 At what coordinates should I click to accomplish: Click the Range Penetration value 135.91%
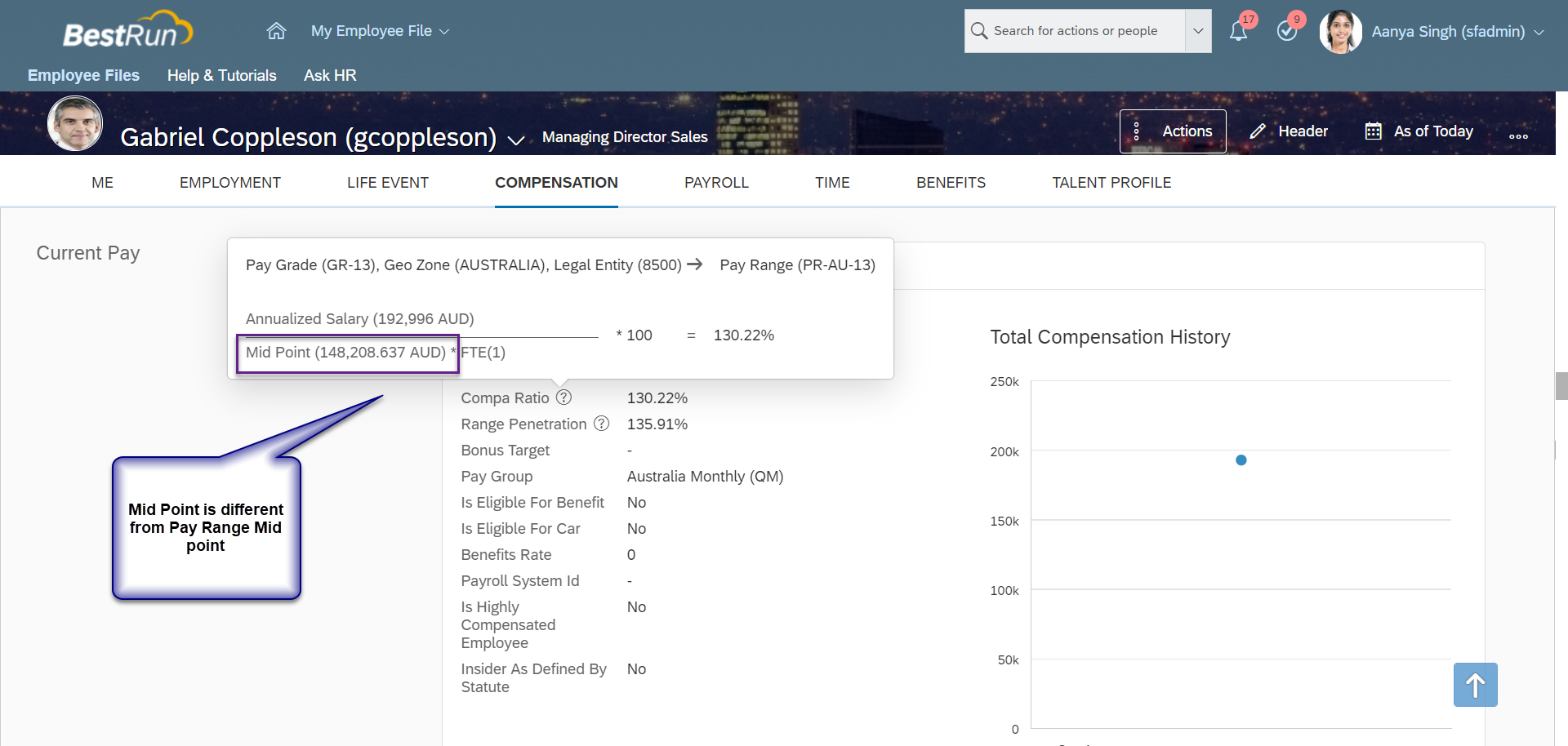click(657, 424)
